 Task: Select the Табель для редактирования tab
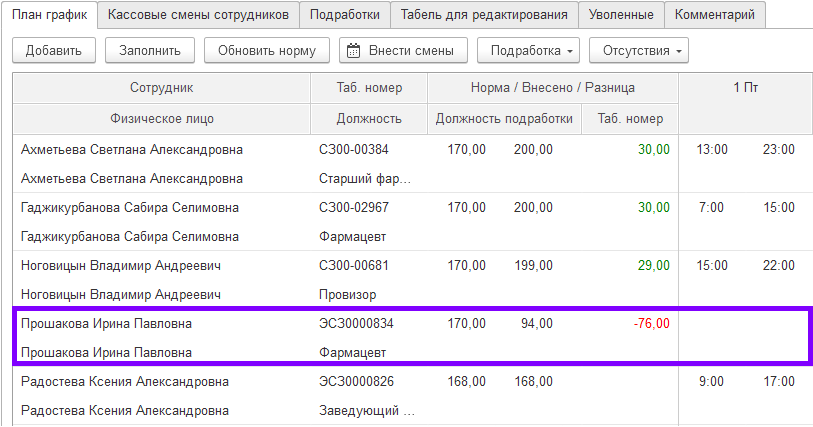(x=484, y=15)
